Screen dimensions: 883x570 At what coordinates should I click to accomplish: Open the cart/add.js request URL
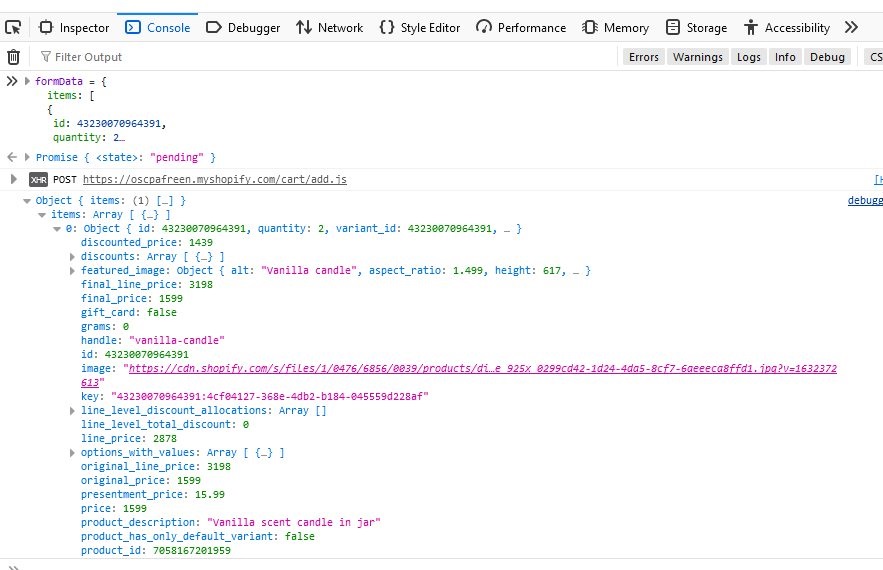tap(214, 179)
